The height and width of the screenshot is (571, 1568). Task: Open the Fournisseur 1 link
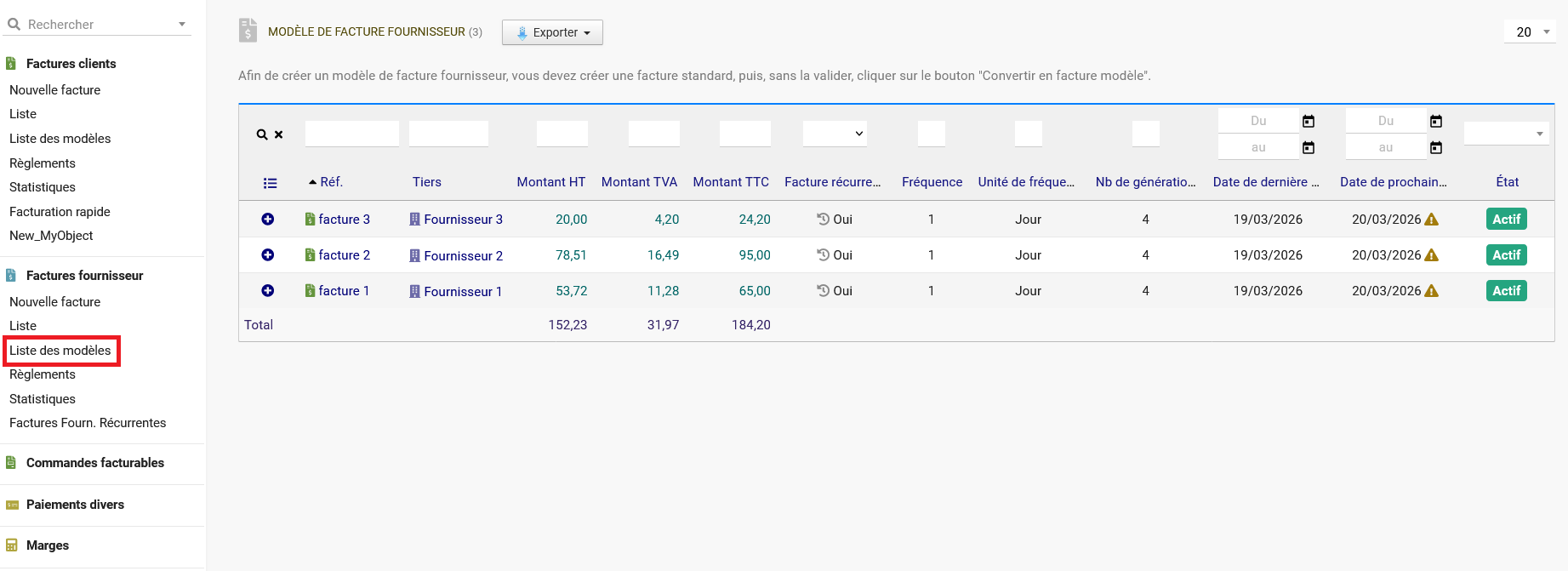tap(463, 291)
